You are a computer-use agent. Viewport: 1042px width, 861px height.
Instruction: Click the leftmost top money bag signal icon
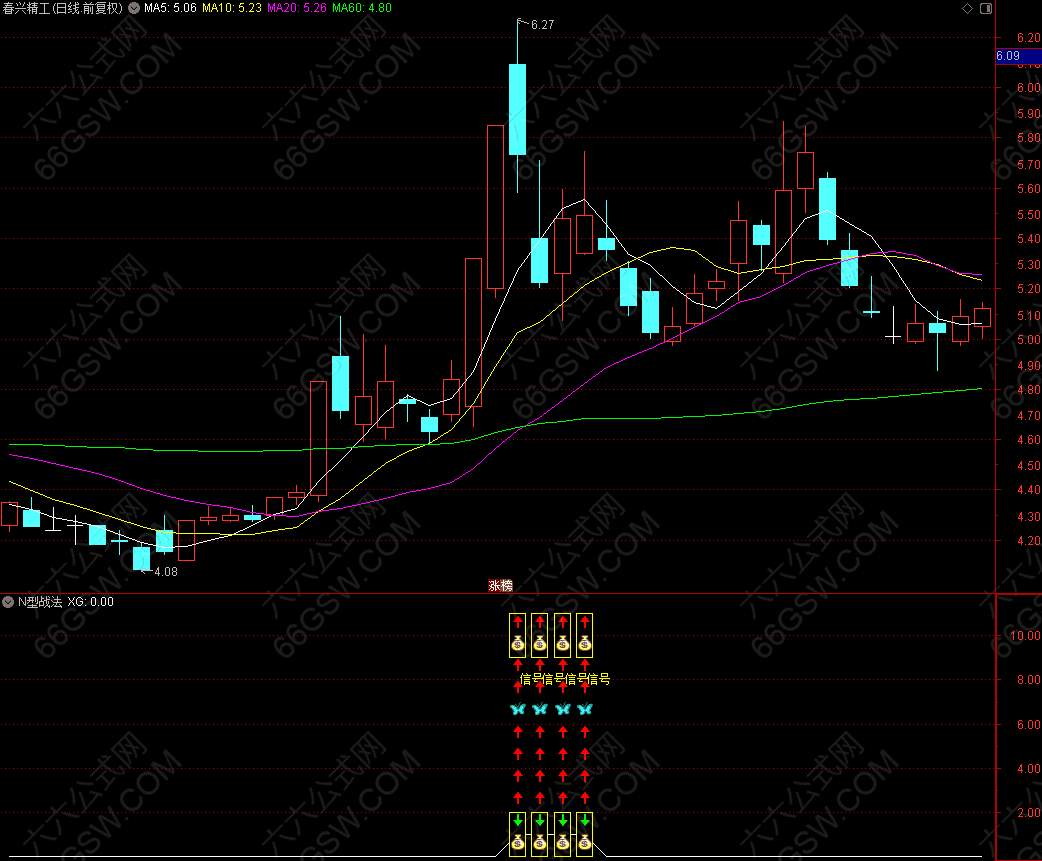tap(518, 643)
